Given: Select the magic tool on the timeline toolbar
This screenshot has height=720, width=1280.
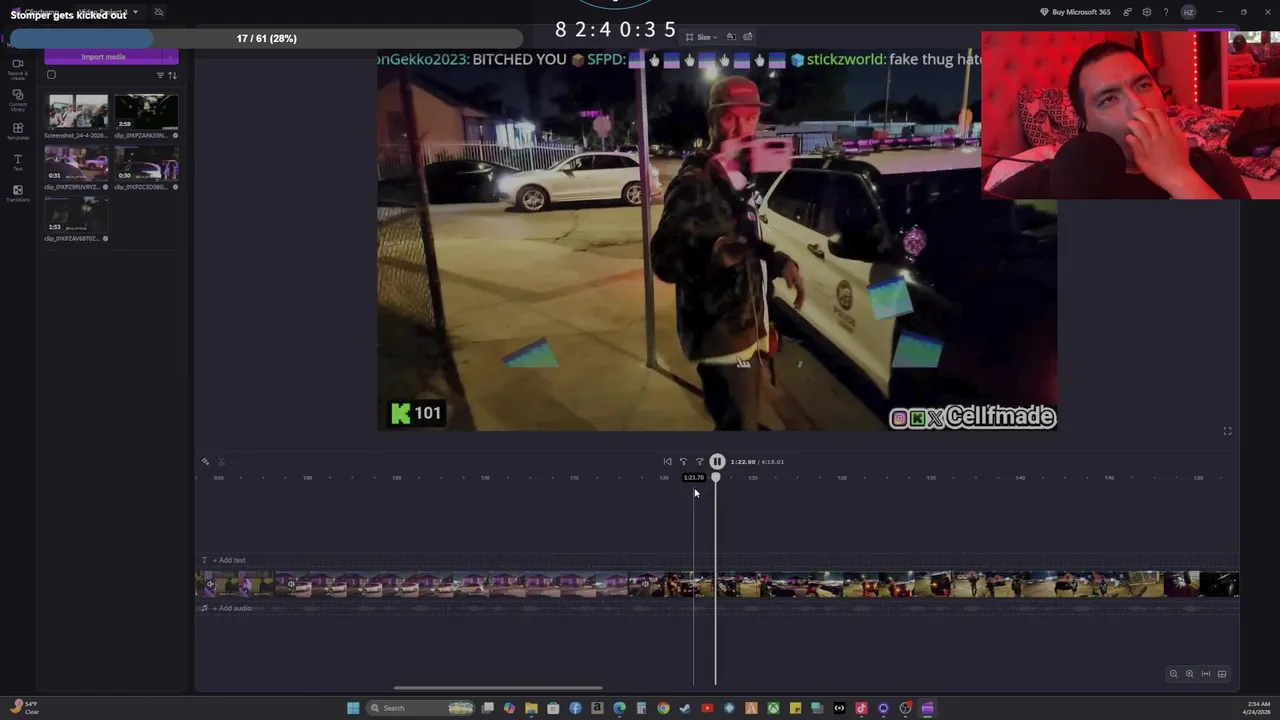Looking at the screenshot, I should [x=205, y=461].
